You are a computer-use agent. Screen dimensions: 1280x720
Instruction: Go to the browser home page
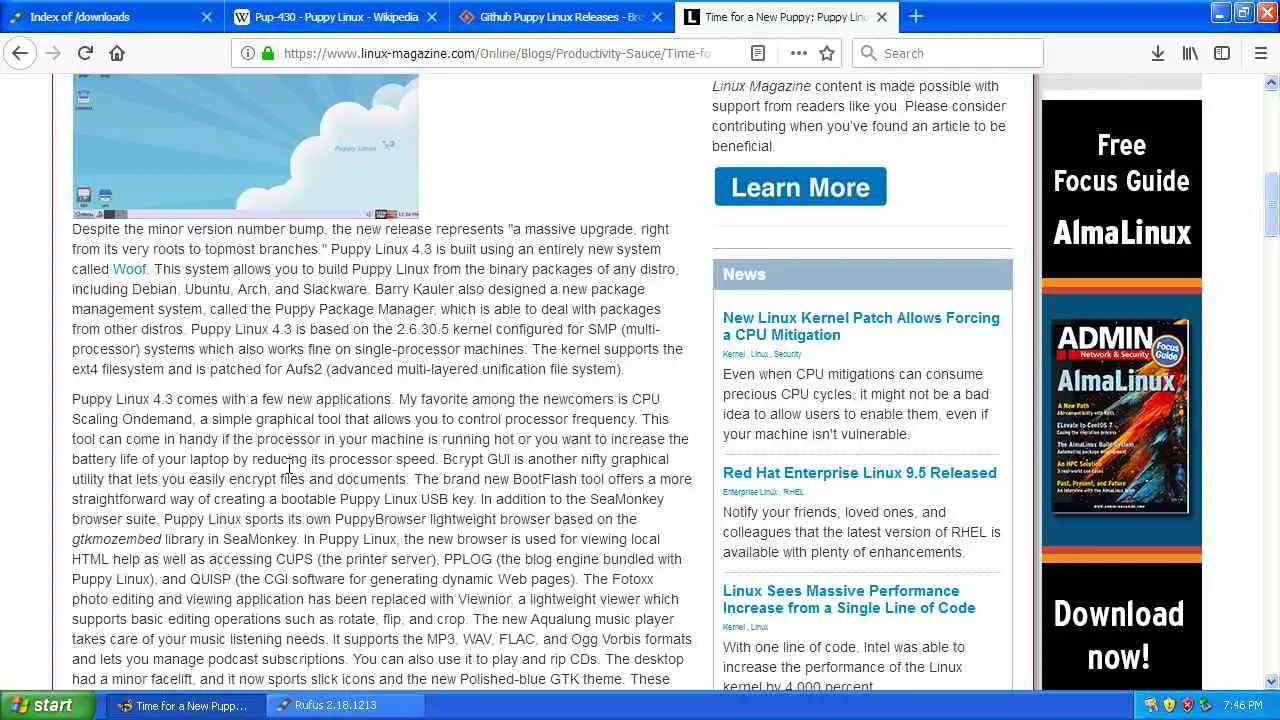coord(117,53)
